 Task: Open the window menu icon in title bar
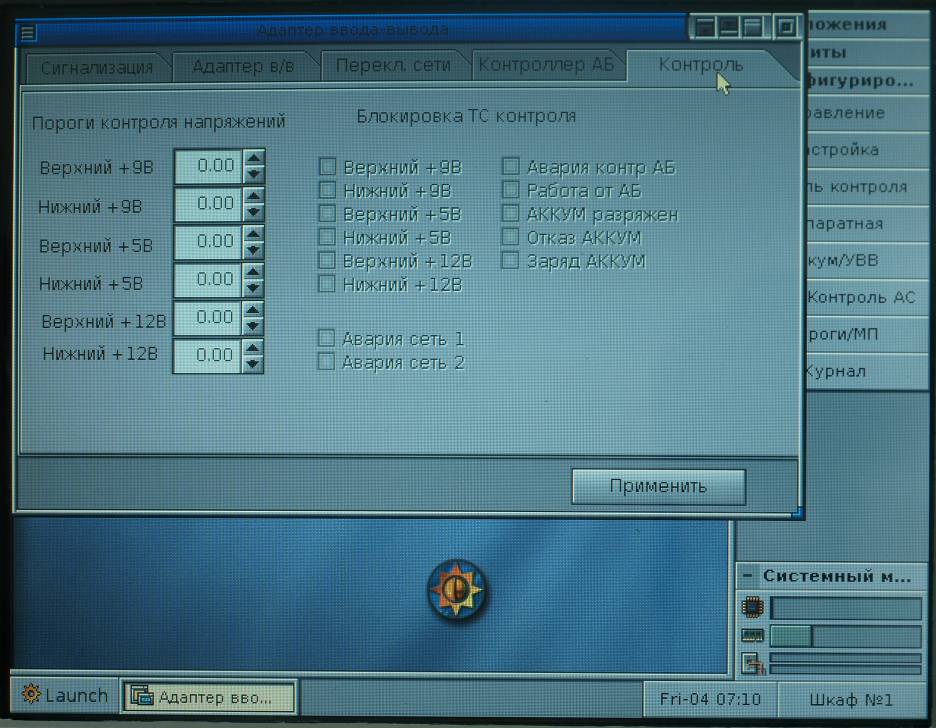27,32
